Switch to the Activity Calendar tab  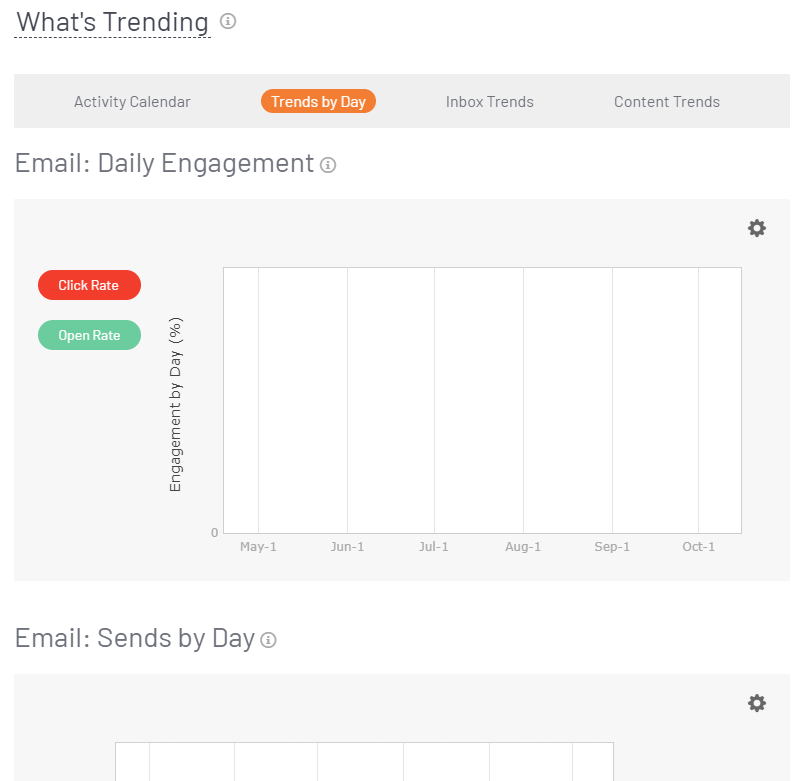132,101
